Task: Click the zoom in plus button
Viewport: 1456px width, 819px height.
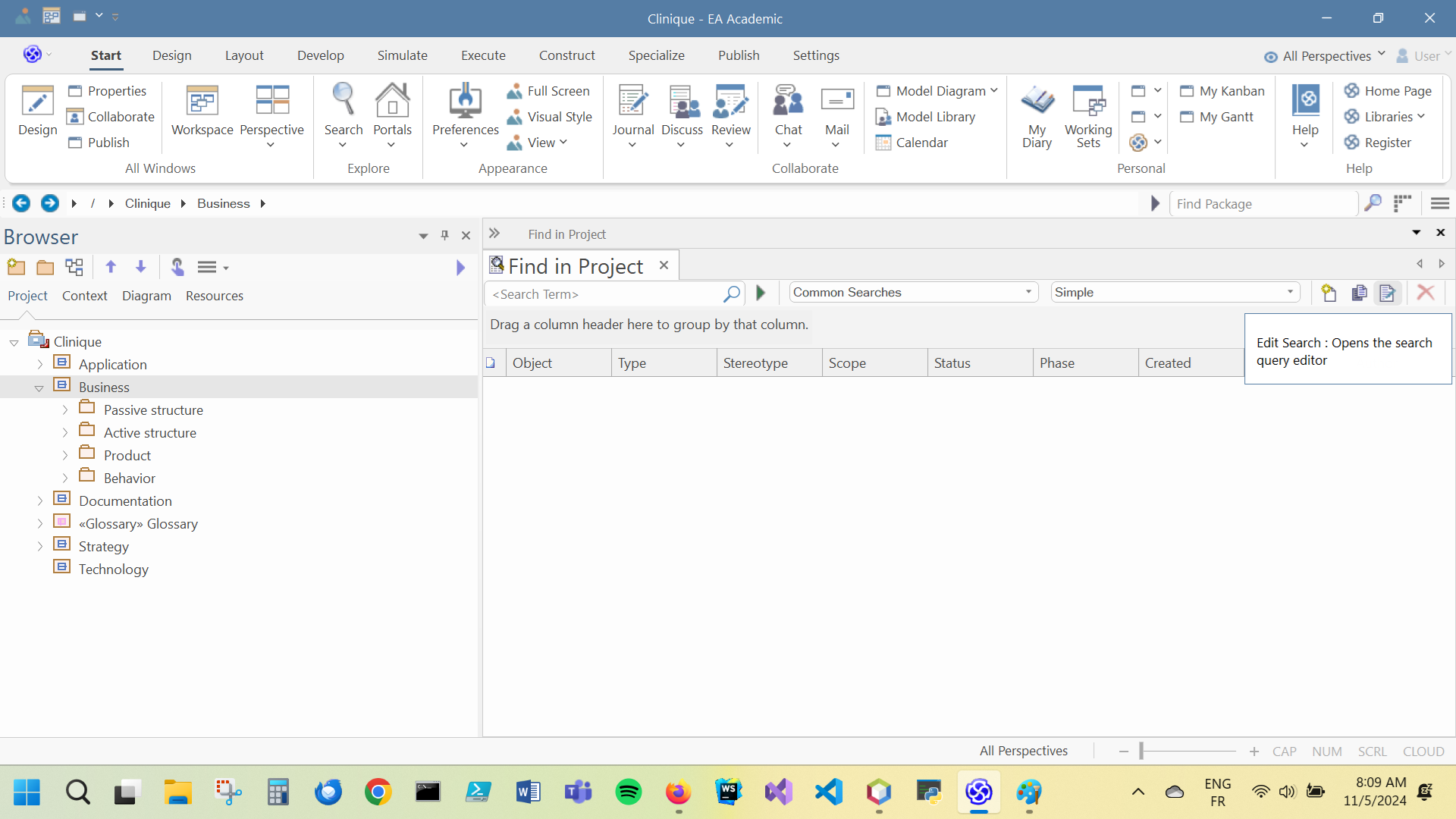Action: click(x=1254, y=752)
